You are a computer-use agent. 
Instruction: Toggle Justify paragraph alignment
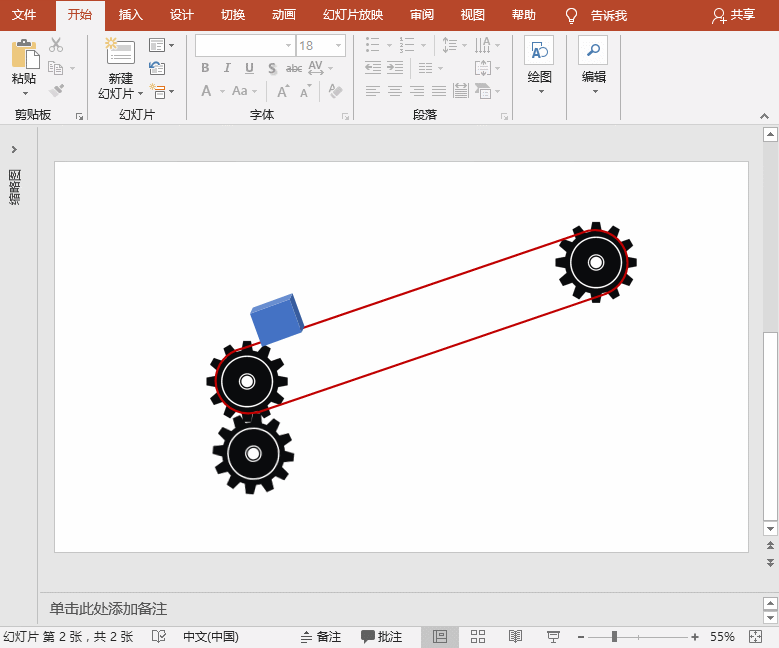439,91
